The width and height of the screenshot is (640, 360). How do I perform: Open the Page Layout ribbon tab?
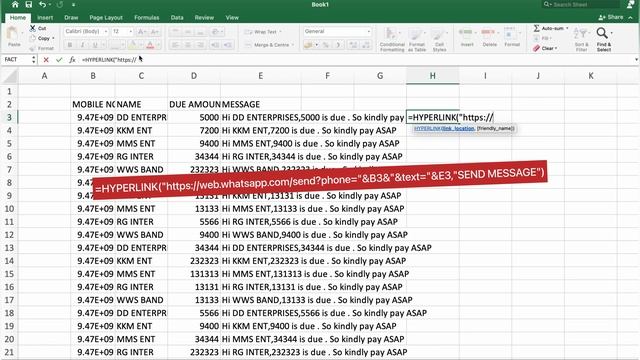106,18
